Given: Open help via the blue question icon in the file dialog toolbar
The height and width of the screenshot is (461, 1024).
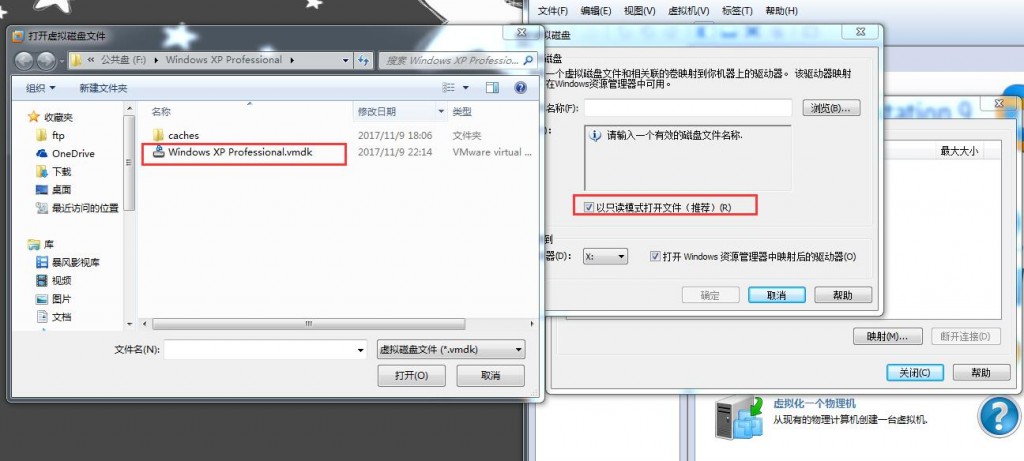Looking at the screenshot, I should (x=520, y=87).
